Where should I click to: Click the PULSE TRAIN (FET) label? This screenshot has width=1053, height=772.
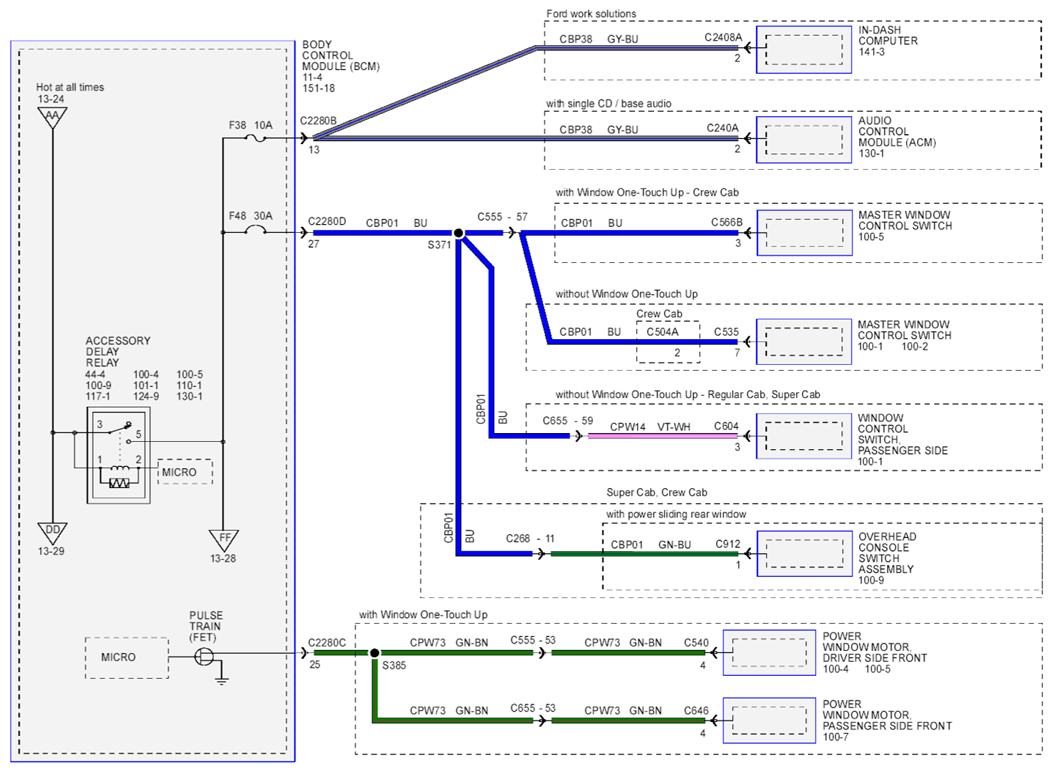click(205, 626)
